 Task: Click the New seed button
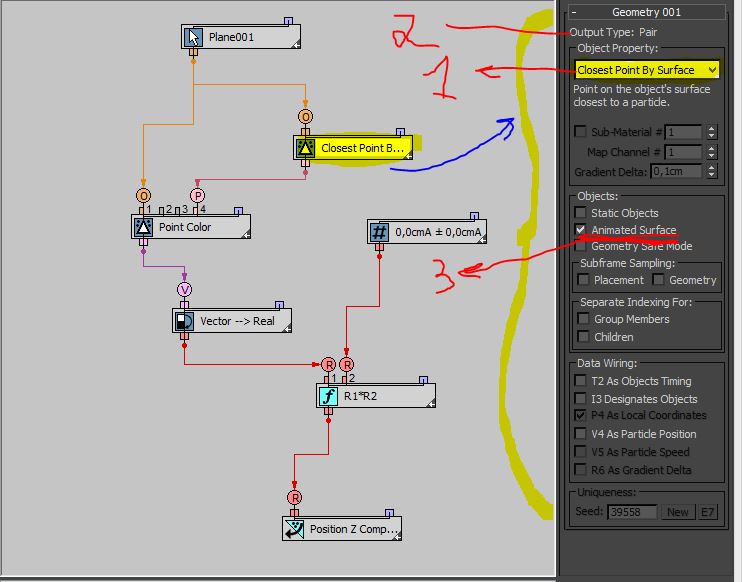point(678,512)
